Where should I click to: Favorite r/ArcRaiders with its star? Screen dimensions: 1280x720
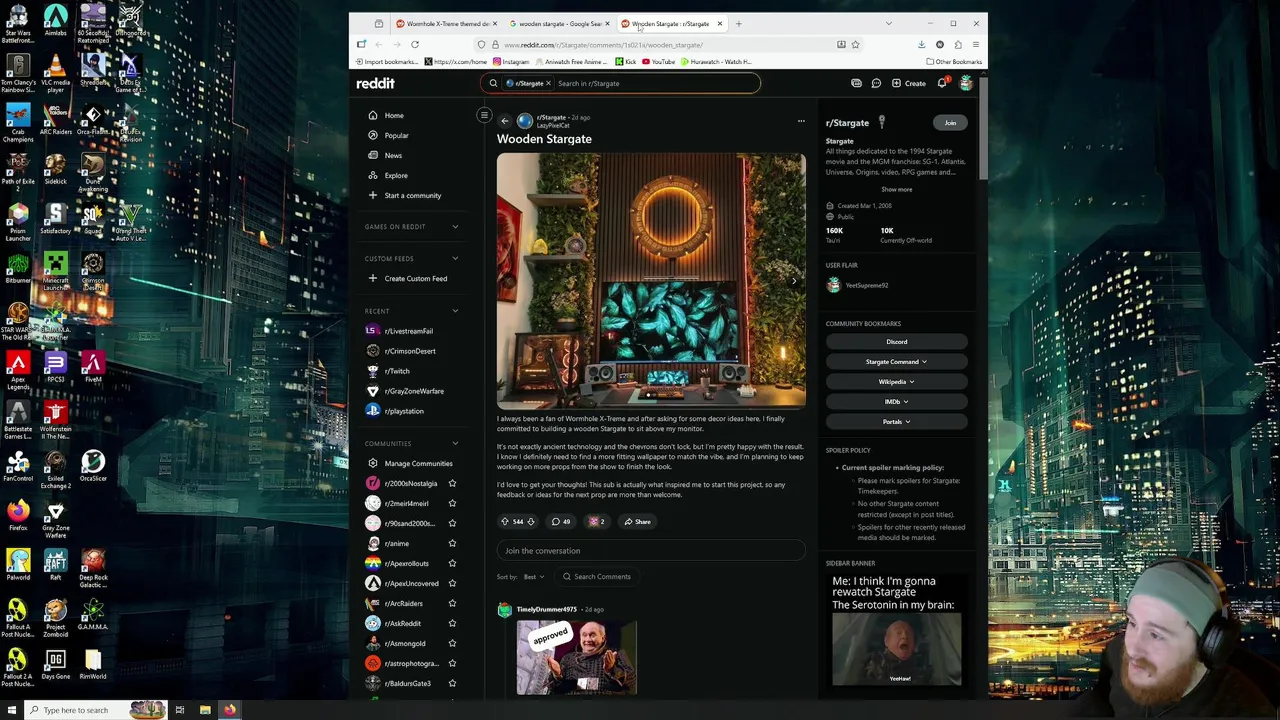[452, 604]
